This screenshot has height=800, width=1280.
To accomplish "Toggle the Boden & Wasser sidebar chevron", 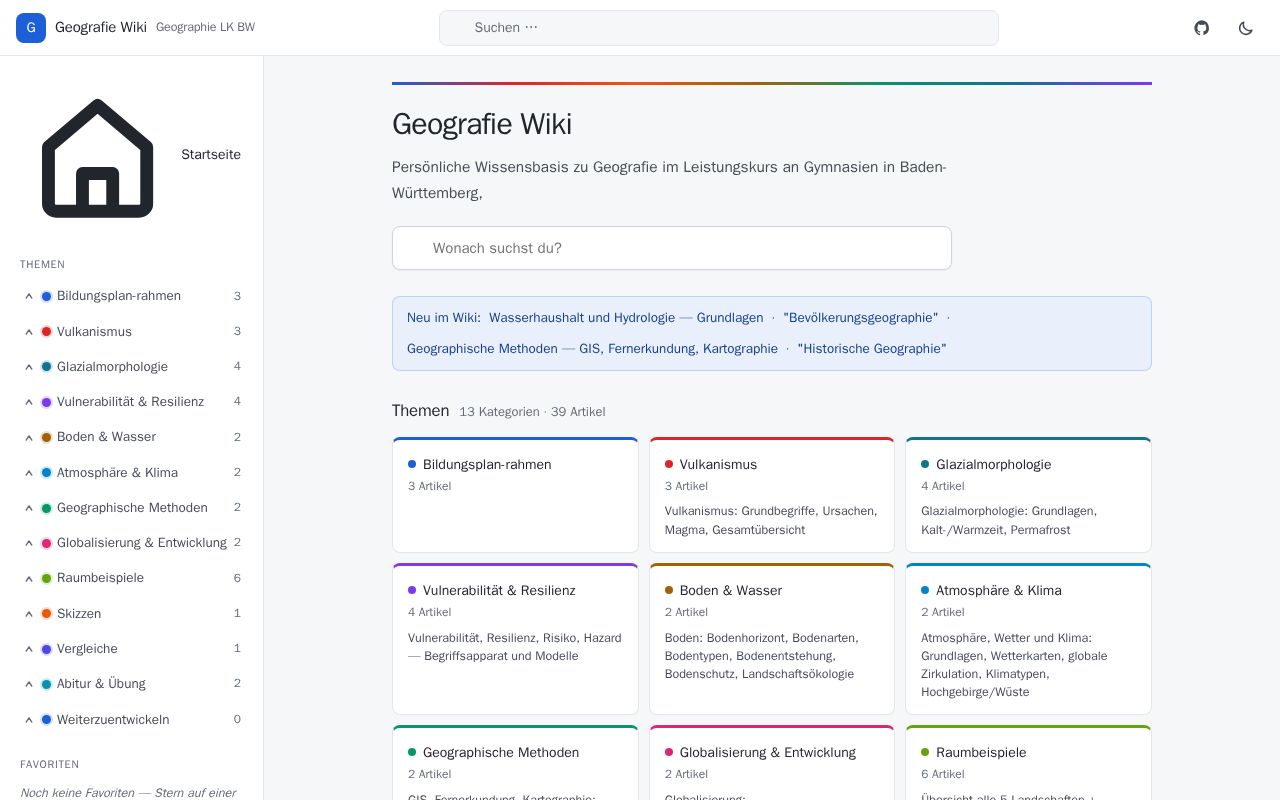I will pos(29,437).
